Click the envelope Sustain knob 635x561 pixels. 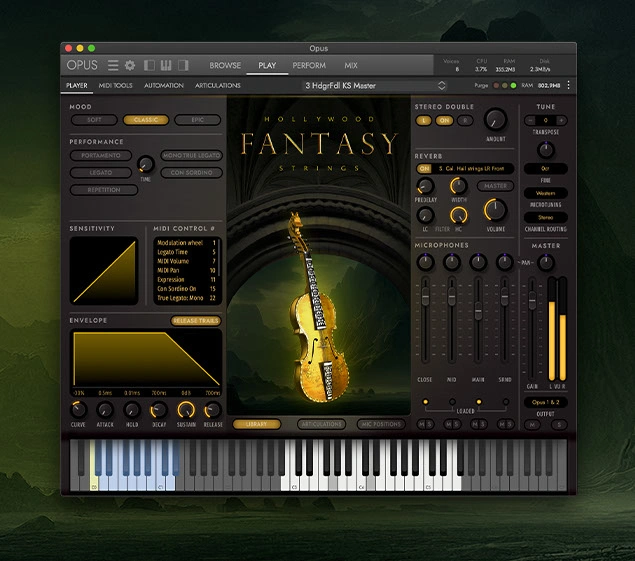click(186, 410)
